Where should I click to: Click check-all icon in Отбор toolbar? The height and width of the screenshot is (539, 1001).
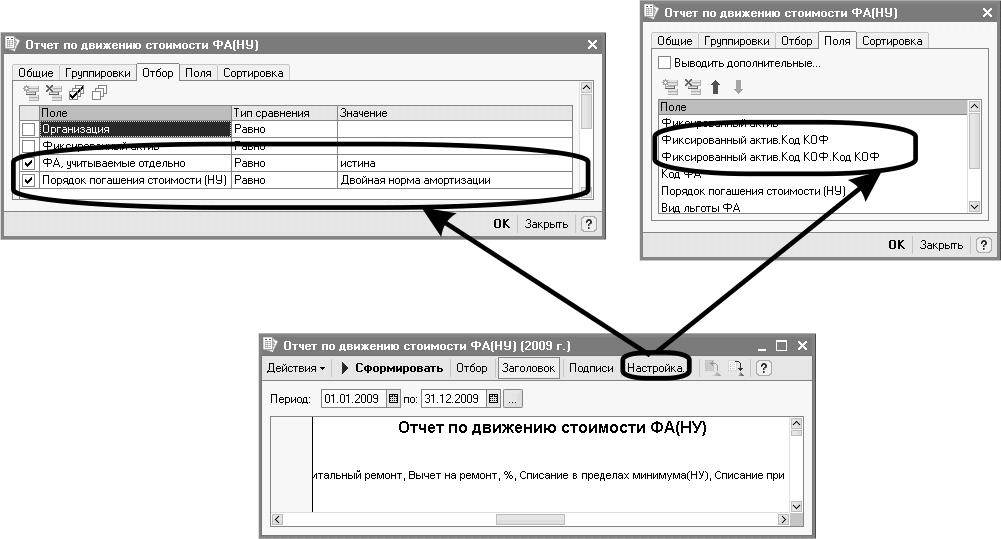click(x=76, y=93)
